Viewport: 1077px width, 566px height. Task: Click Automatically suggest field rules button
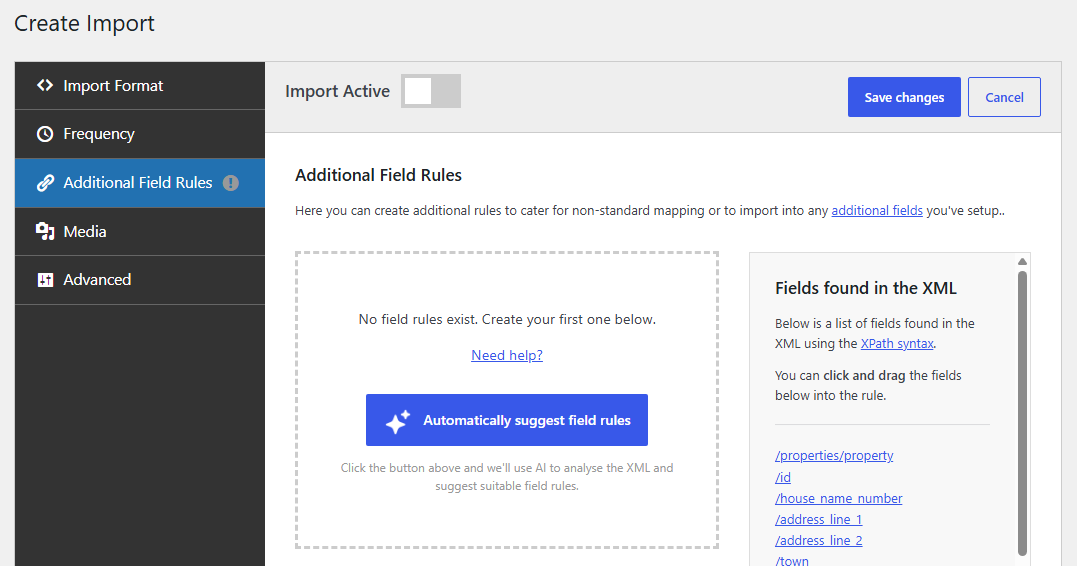pos(507,420)
